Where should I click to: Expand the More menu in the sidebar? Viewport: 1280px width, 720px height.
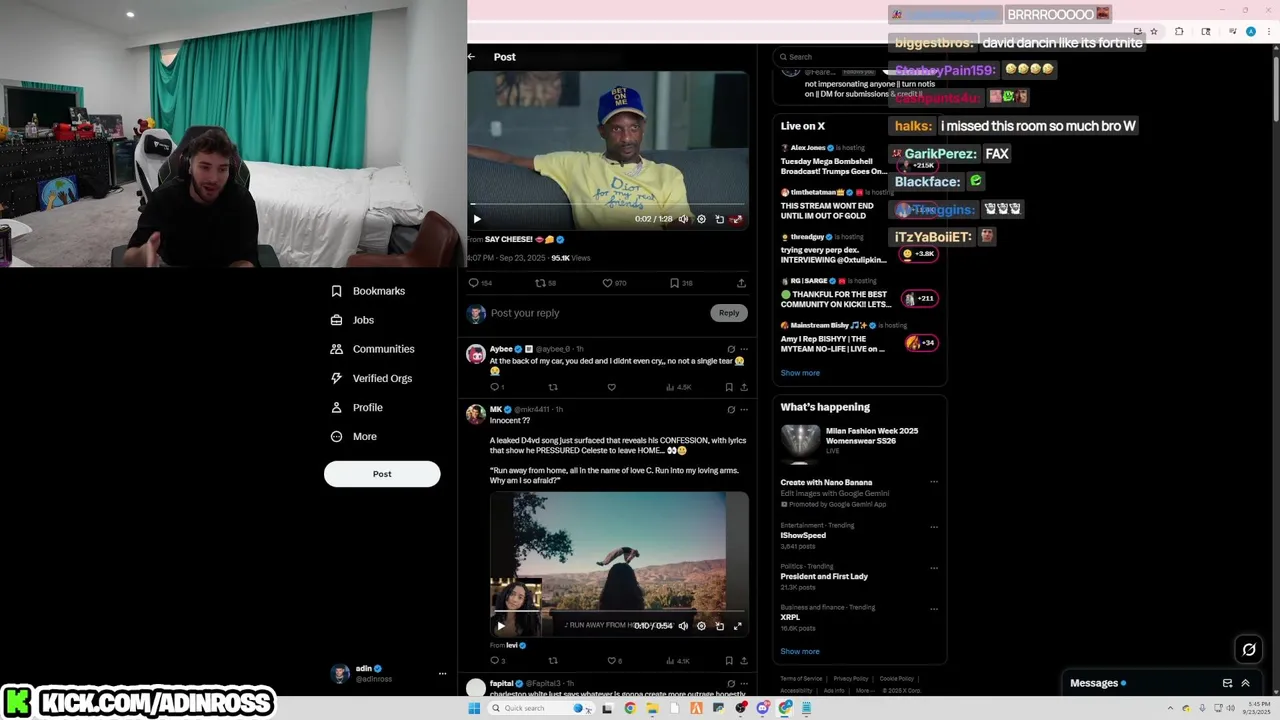point(353,437)
